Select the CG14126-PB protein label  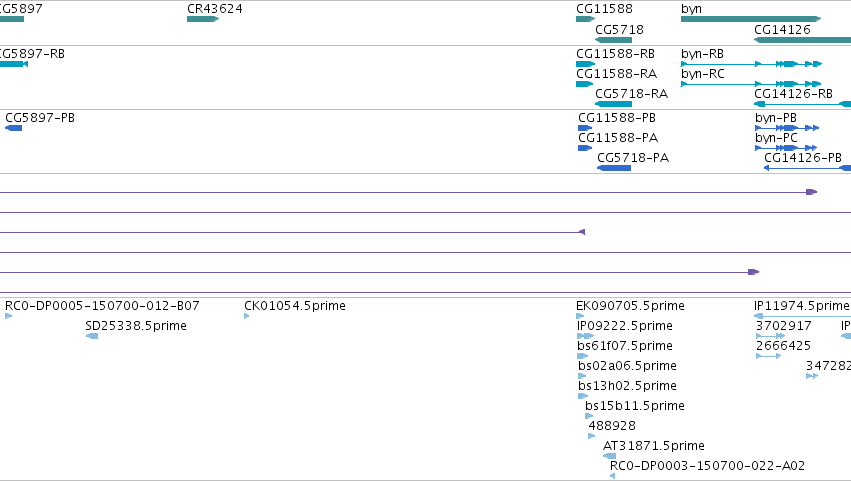tap(803, 158)
